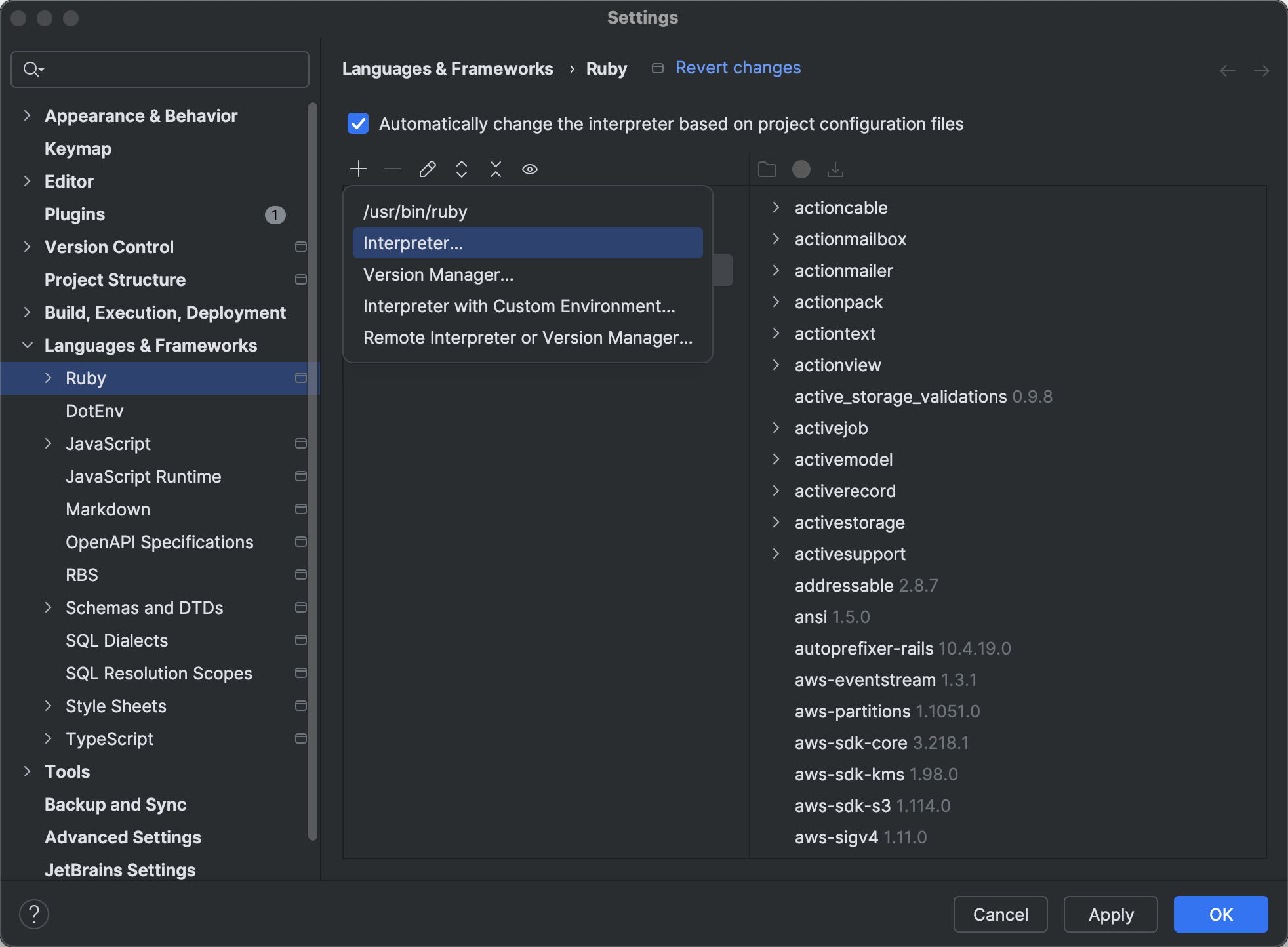Click the project-level icon beside the Ruby row

click(x=301, y=378)
